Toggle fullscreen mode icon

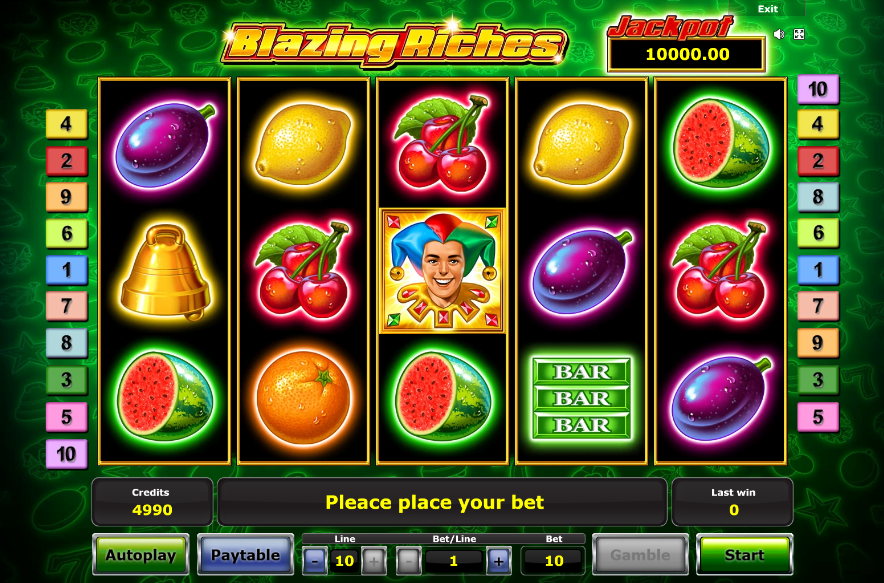[x=799, y=34]
